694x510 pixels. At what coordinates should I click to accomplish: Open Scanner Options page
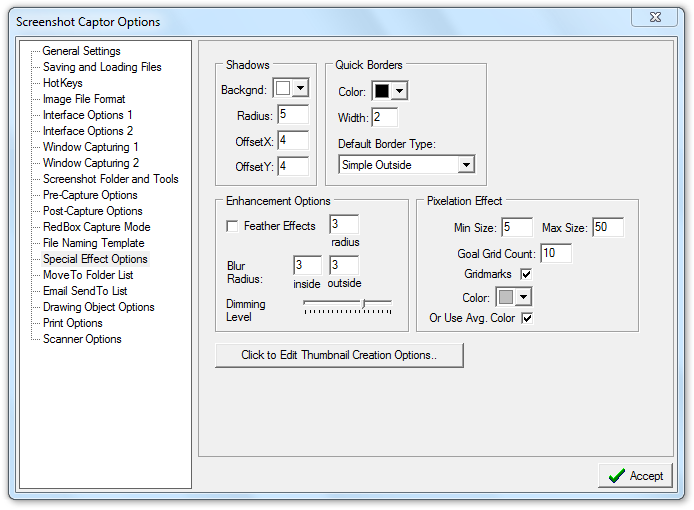pos(82,339)
